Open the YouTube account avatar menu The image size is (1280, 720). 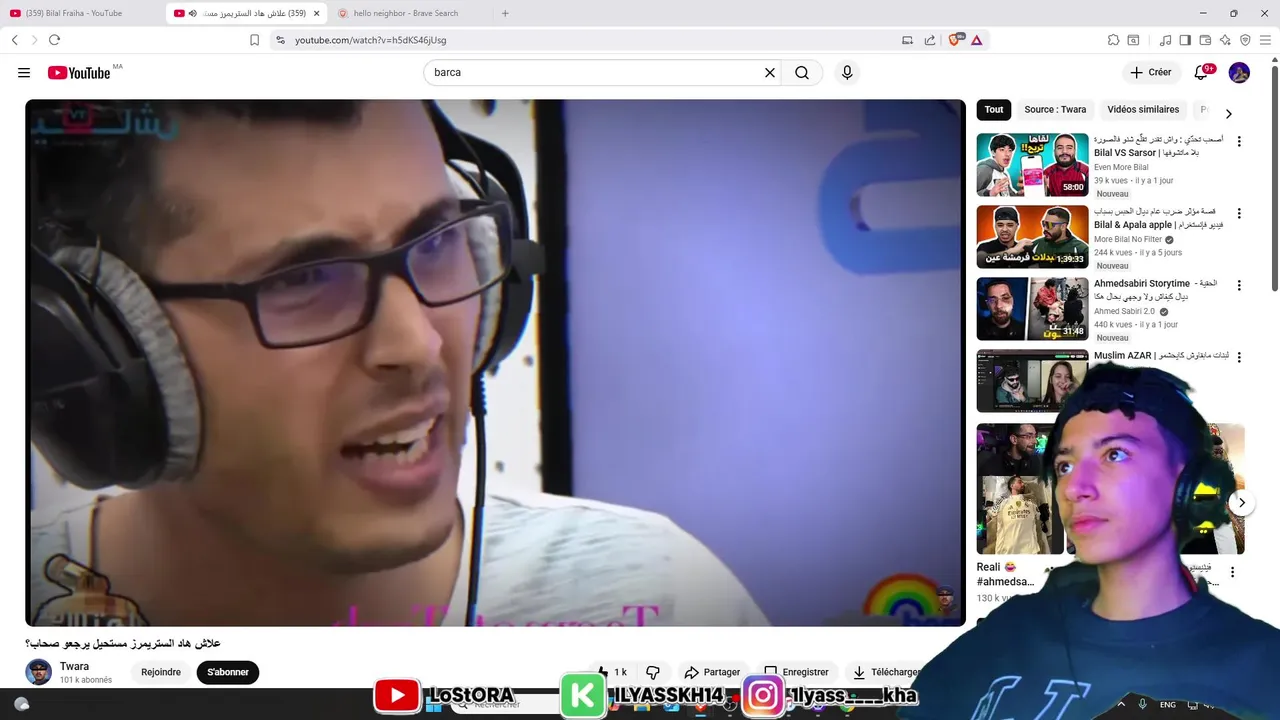pos(1239,72)
